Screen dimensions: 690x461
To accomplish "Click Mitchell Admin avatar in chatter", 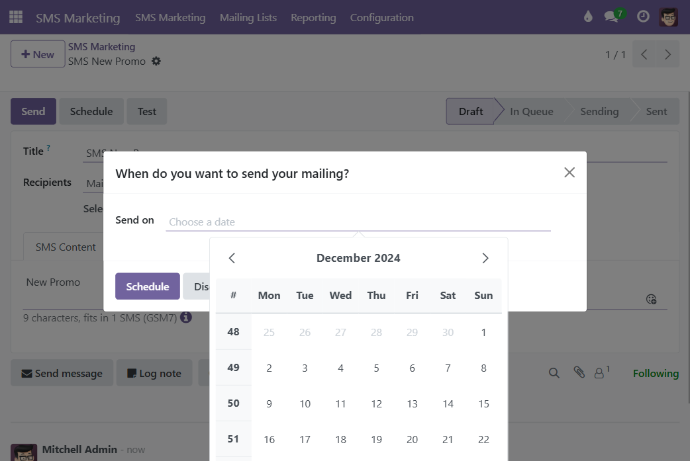I will pyautogui.click(x=24, y=453).
